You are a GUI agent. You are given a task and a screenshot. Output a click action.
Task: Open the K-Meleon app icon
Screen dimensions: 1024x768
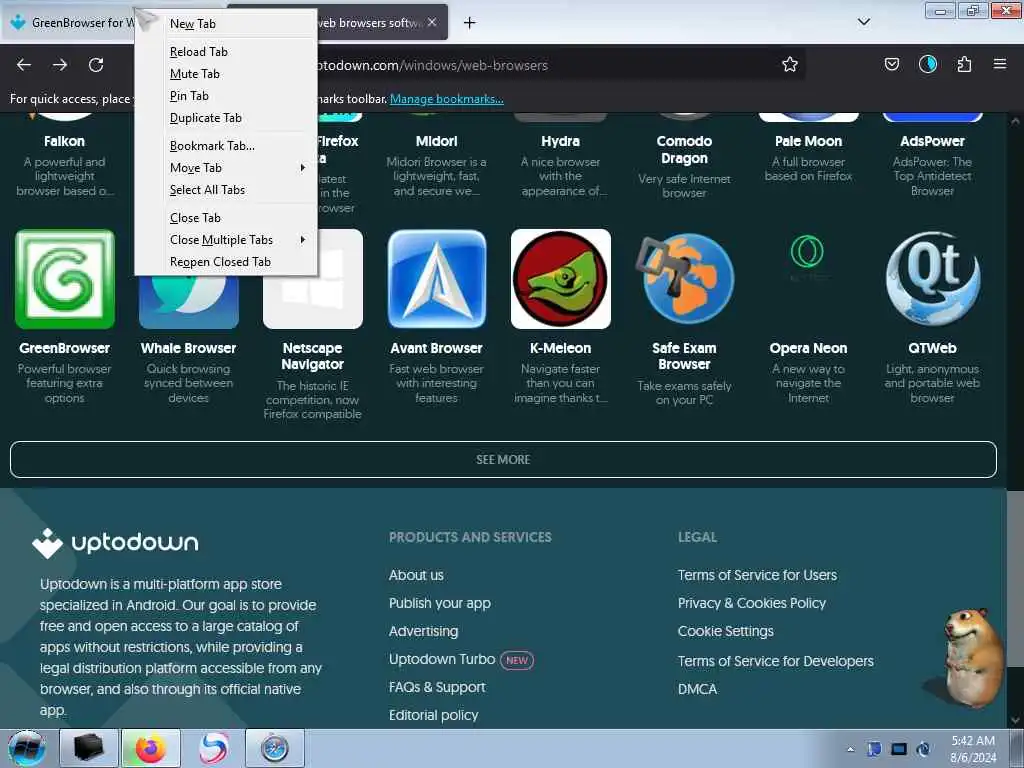pyautogui.click(x=560, y=279)
